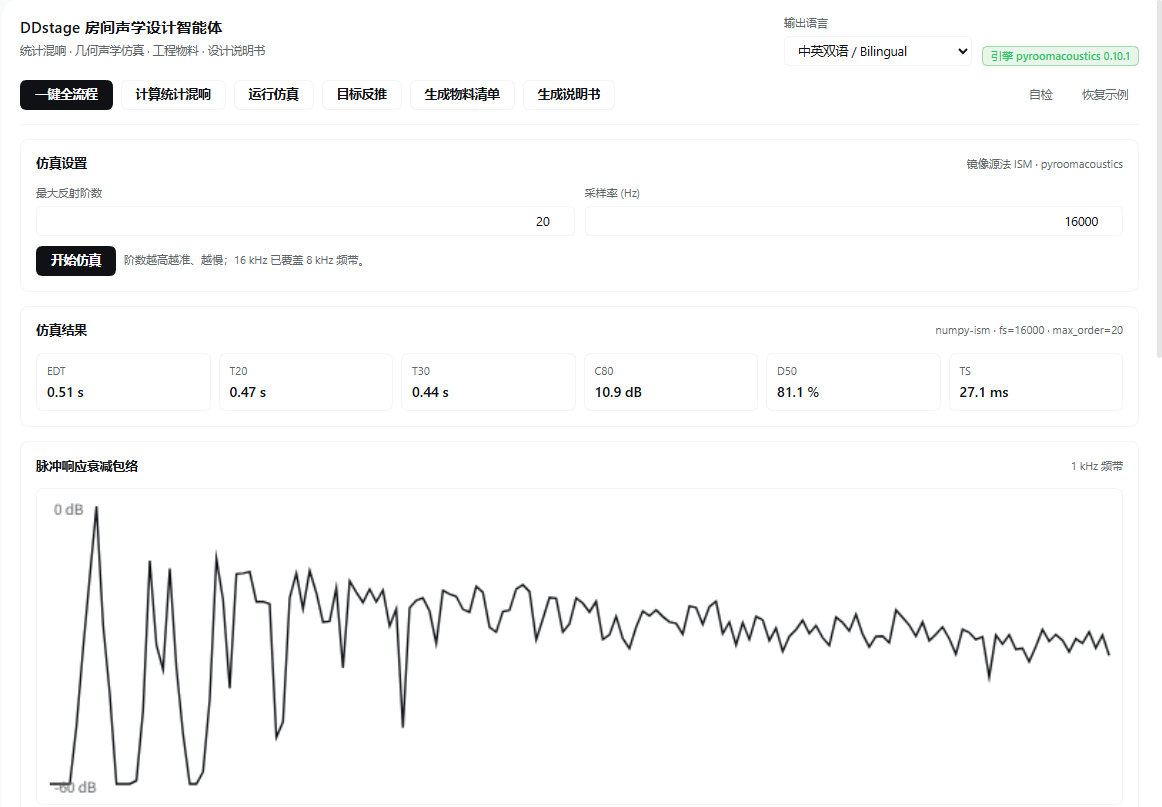1162x807 pixels.
Task: Click the 1 kHz 频带 label
Action: click(1097, 466)
